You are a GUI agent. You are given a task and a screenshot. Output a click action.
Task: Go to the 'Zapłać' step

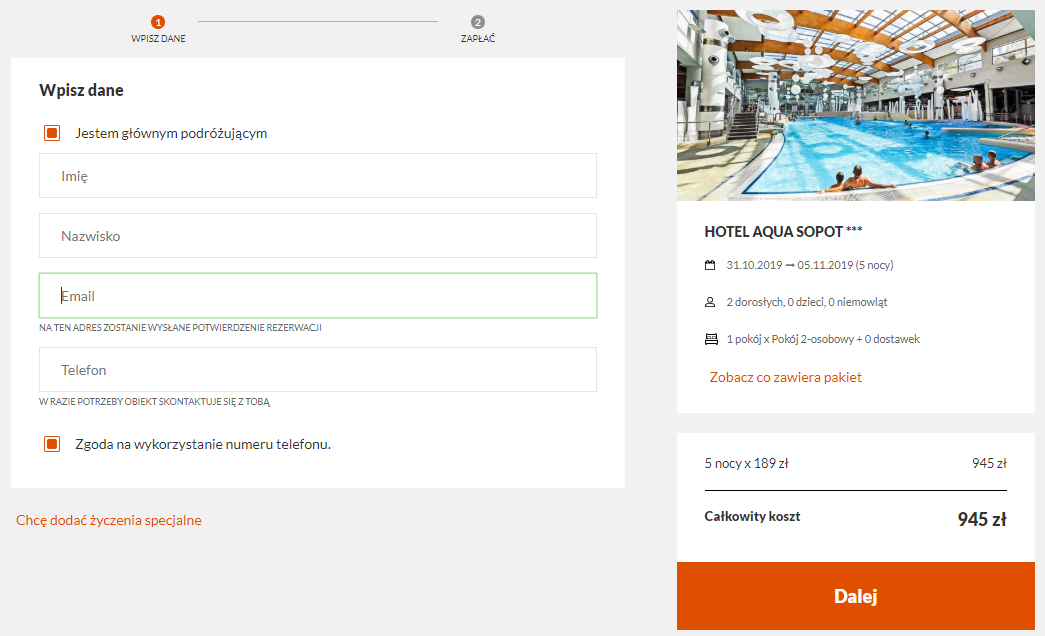click(x=478, y=39)
